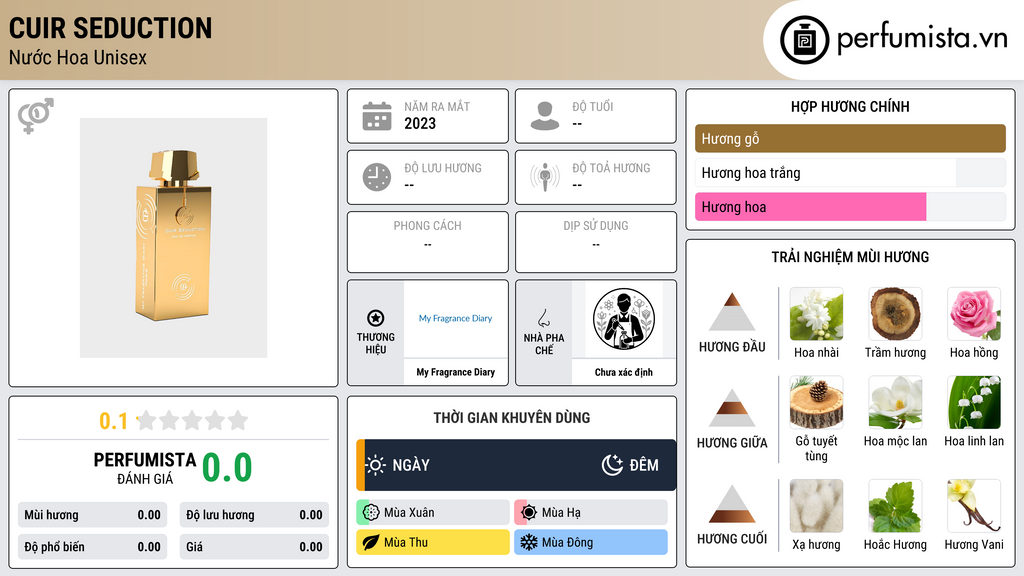Click the CUIR SEDUCTION title text
The width and height of the screenshot is (1024, 576).
coord(110,28)
